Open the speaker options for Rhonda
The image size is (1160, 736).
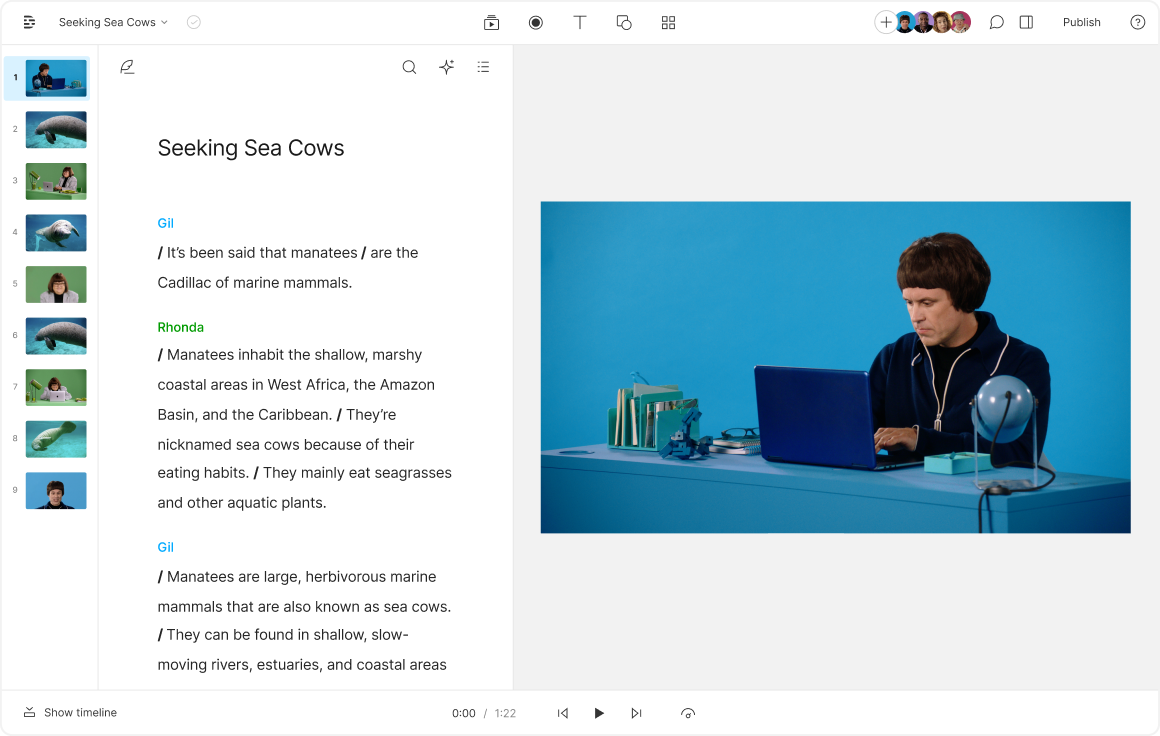point(181,327)
